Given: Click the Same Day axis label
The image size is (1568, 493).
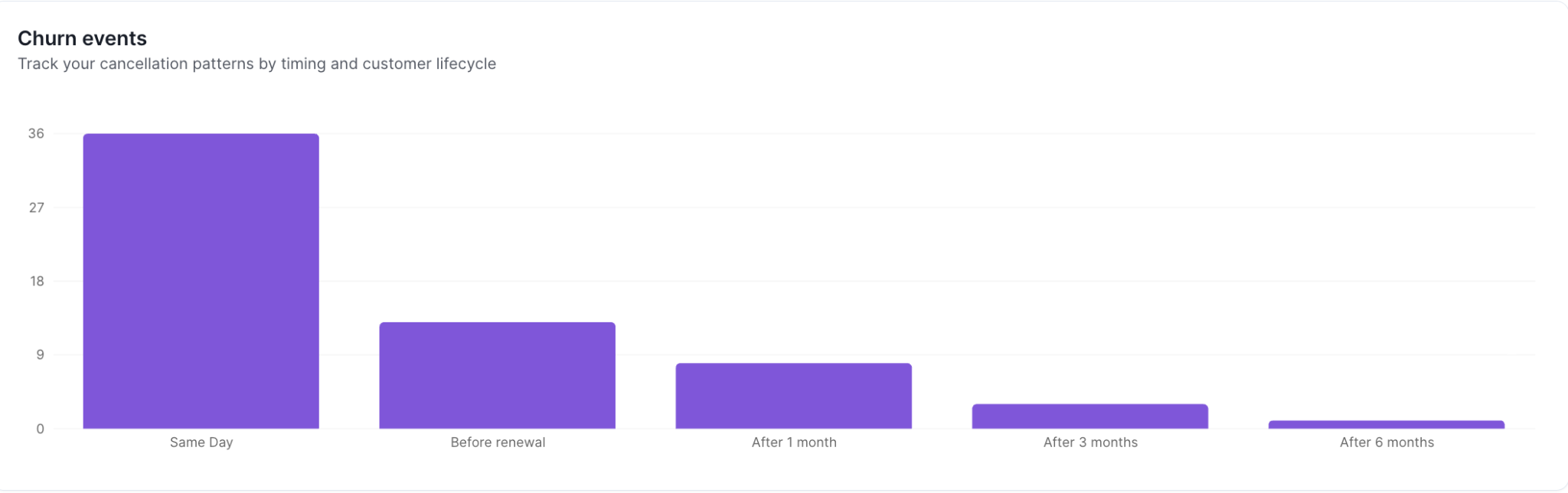Looking at the screenshot, I should click(x=201, y=442).
